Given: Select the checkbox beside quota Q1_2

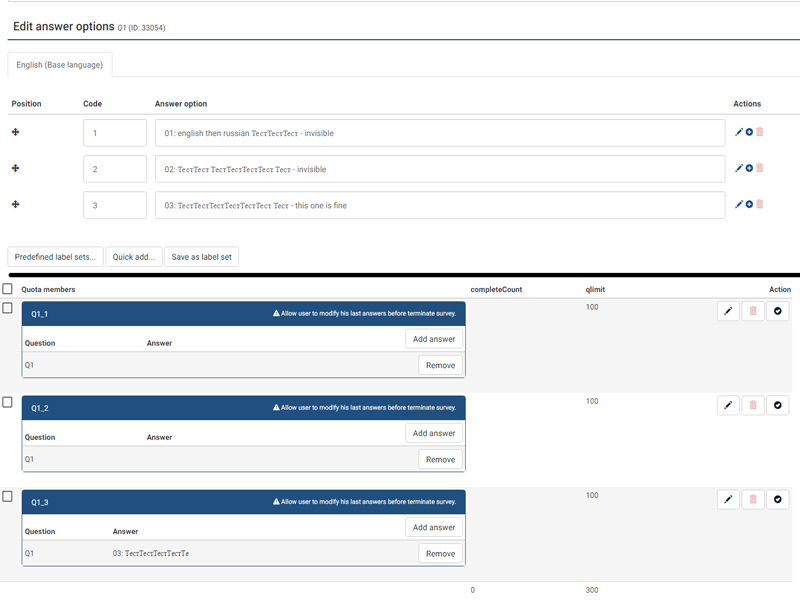Looking at the screenshot, I should coord(7,402).
